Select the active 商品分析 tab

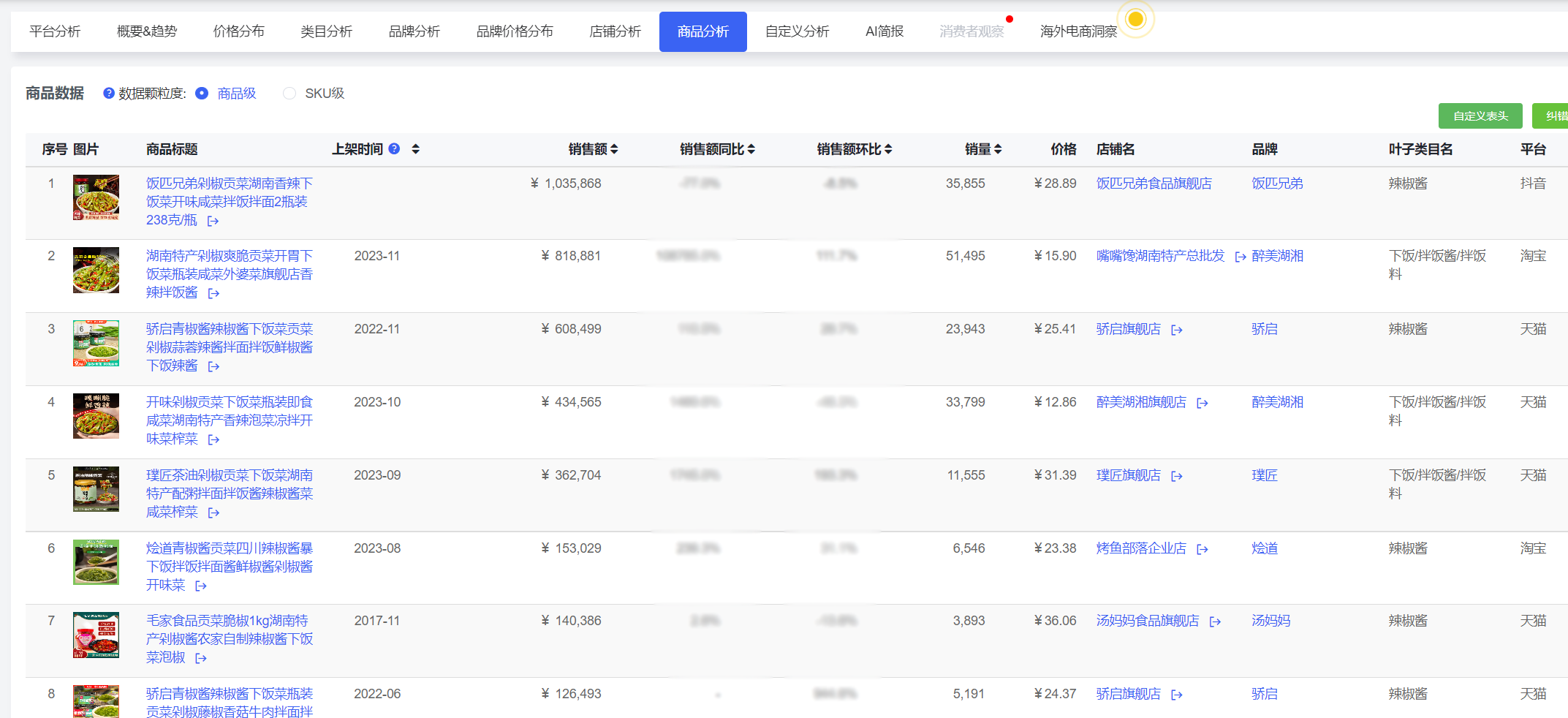click(703, 31)
